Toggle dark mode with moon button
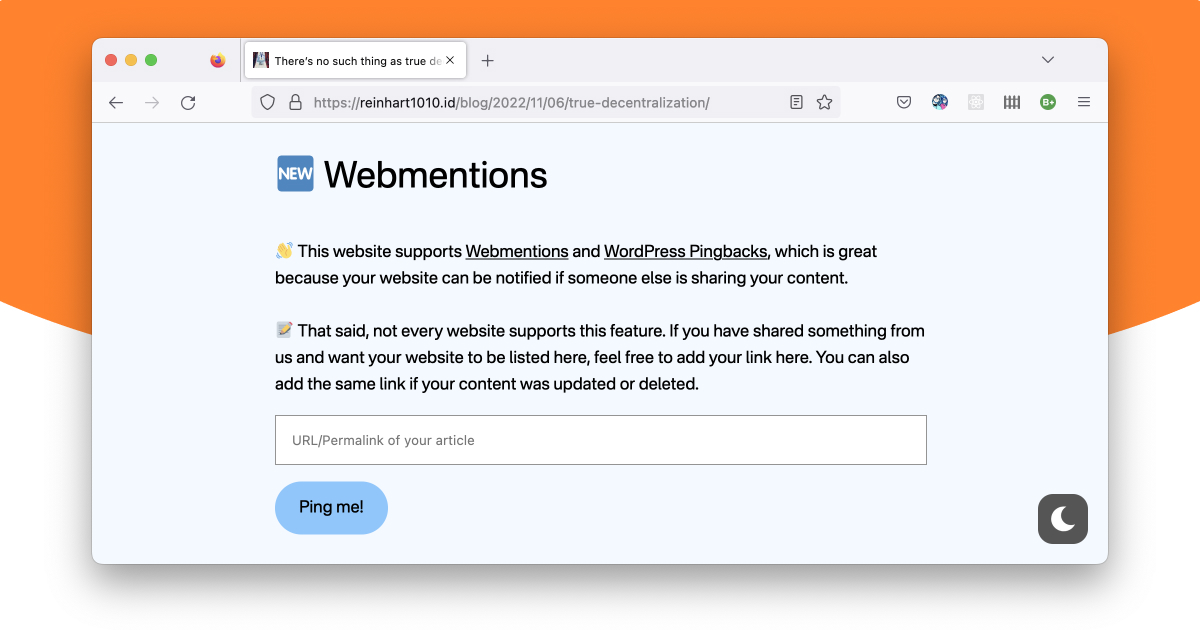Viewport: 1200px width, 630px height. point(1062,519)
